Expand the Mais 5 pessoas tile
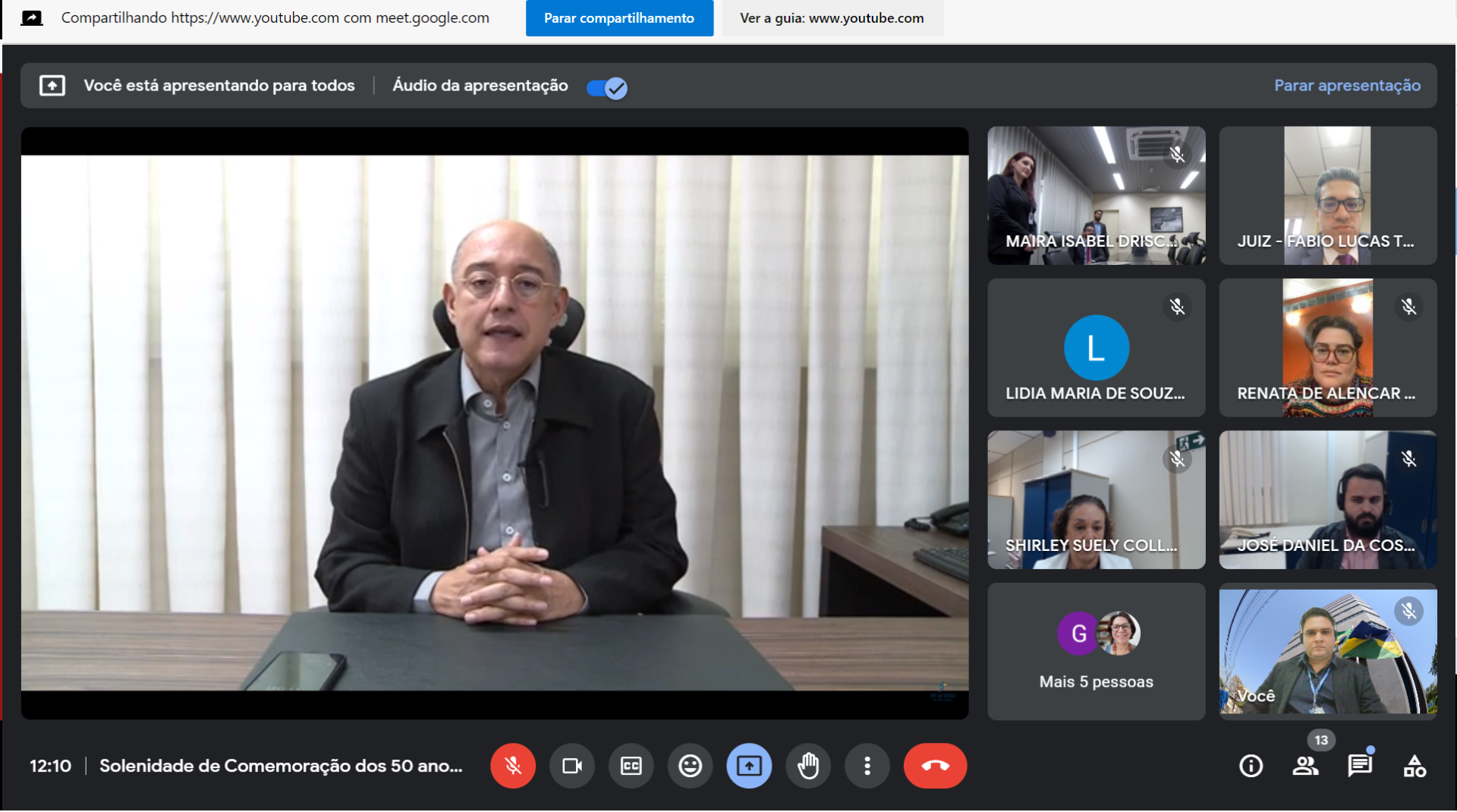 click(x=1096, y=652)
